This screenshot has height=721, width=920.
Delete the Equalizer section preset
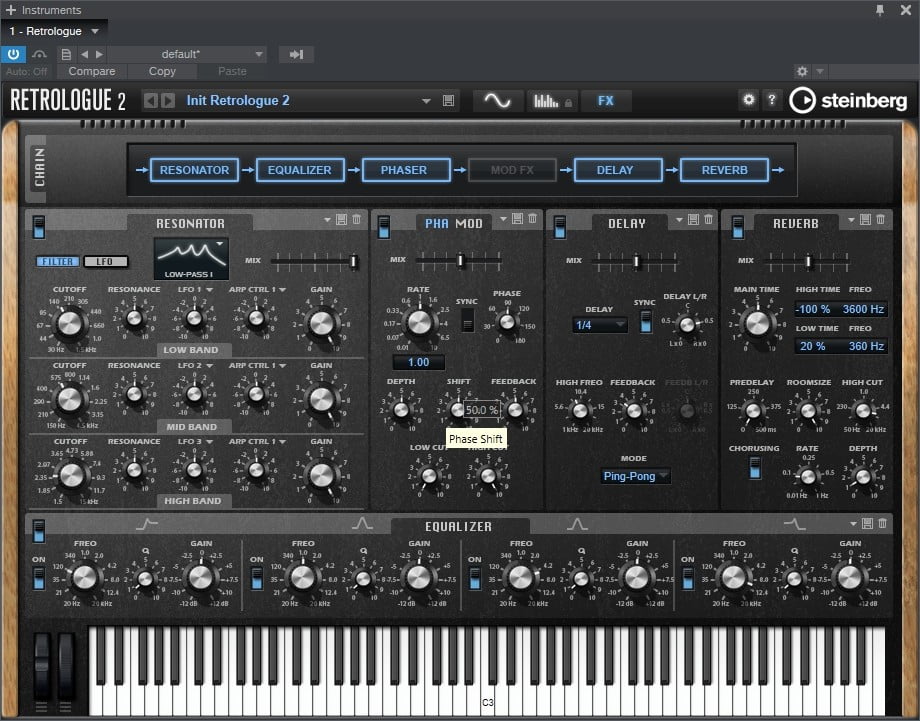[882, 523]
